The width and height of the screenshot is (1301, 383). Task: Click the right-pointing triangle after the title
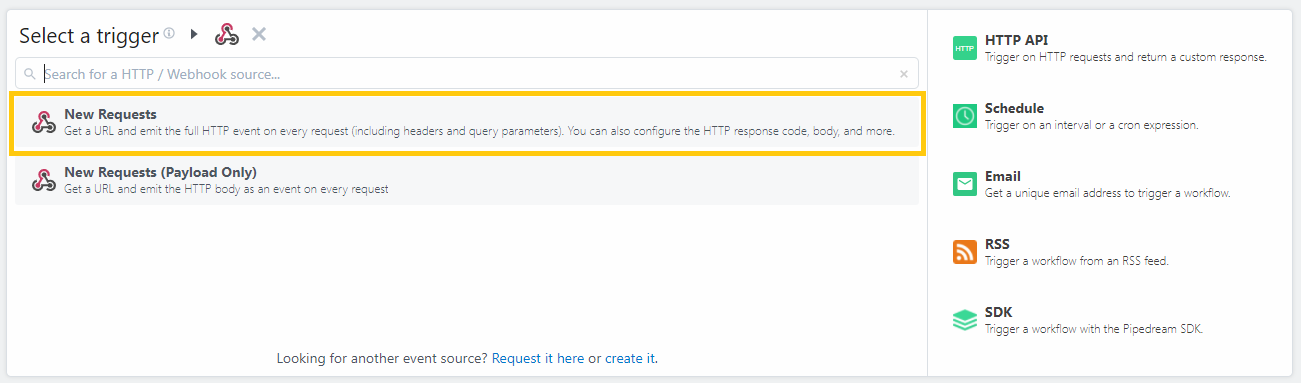click(x=195, y=34)
